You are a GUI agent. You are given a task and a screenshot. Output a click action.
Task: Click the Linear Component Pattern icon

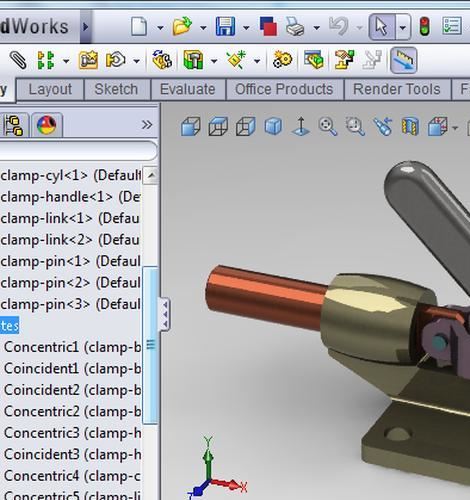pyautogui.click(x=46, y=60)
